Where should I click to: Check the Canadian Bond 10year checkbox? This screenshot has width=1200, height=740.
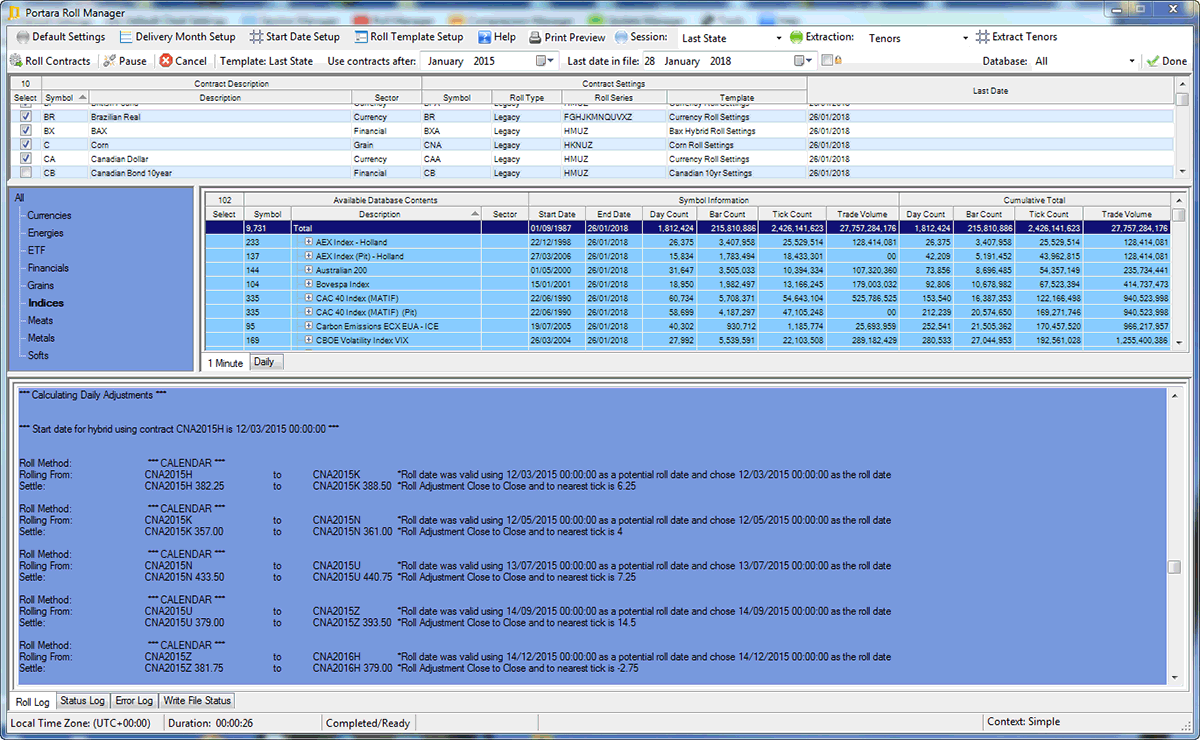click(x=26, y=173)
